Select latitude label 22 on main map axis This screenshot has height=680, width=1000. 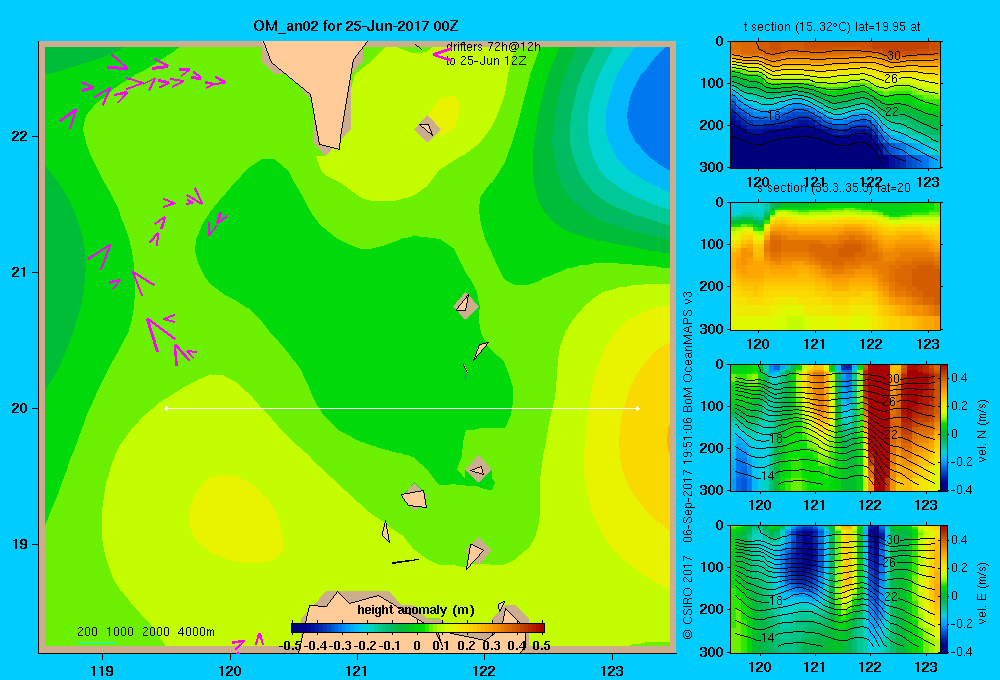tap(20, 136)
